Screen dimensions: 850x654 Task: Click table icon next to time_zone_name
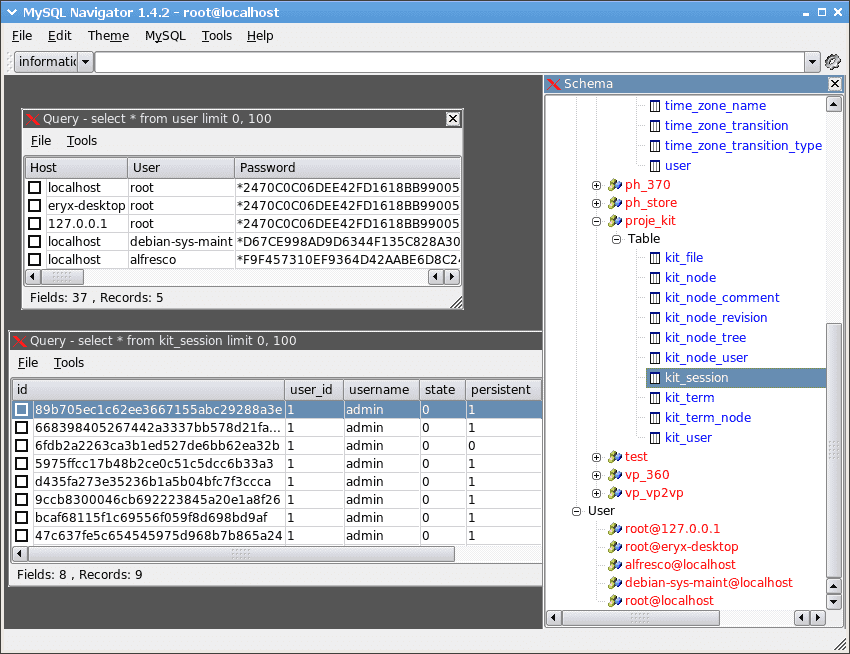pos(655,106)
